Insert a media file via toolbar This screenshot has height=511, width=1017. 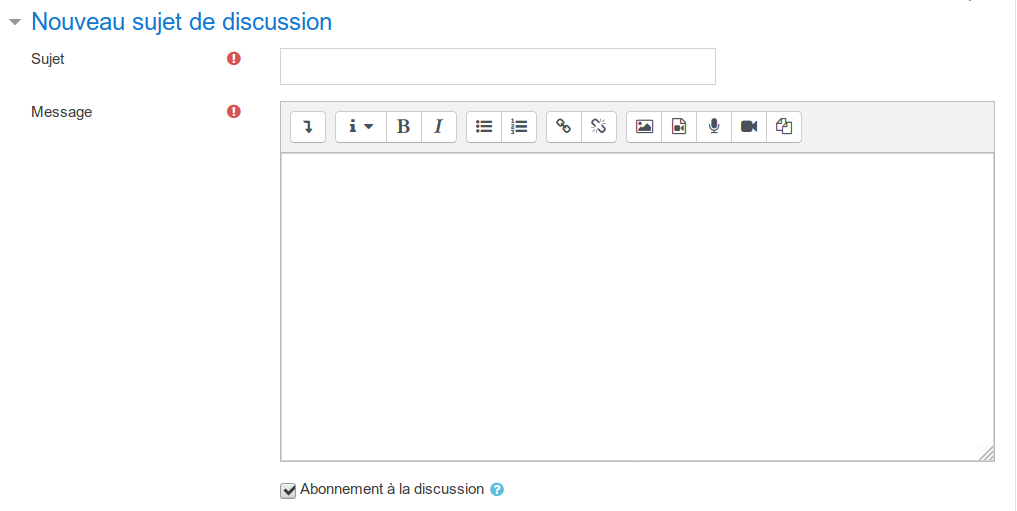click(x=679, y=126)
